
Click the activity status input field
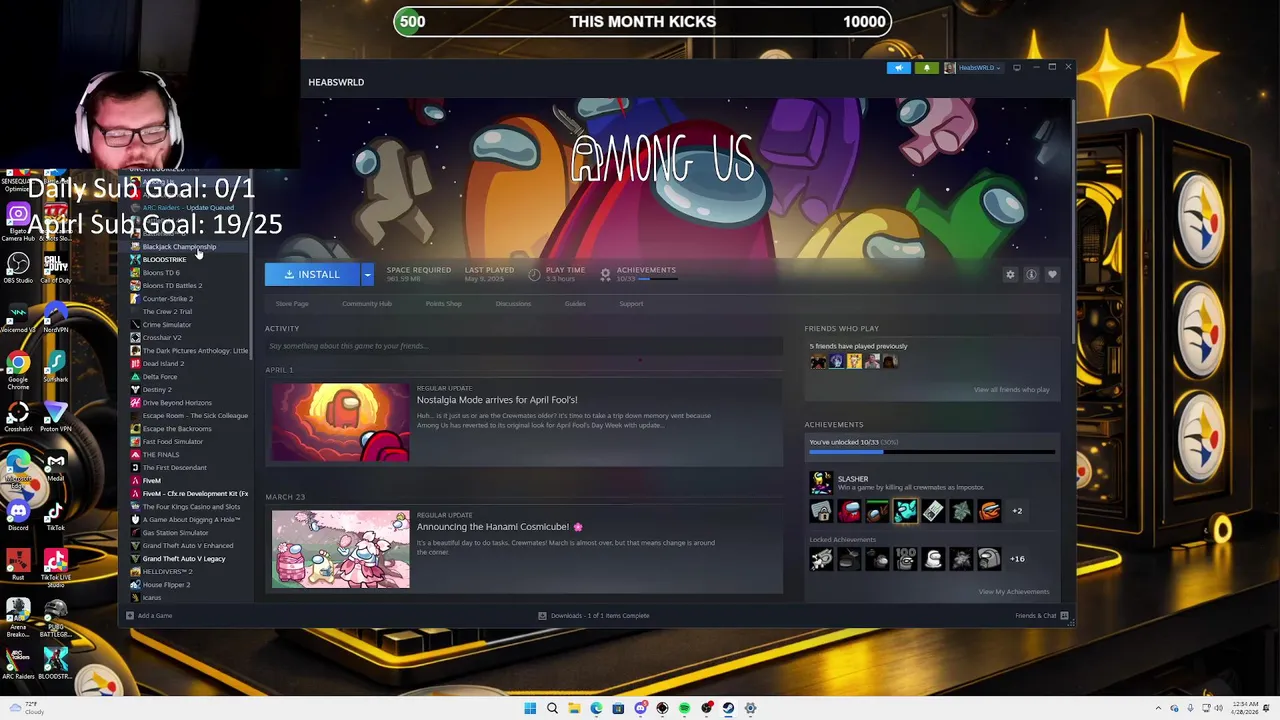(x=524, y=346)
